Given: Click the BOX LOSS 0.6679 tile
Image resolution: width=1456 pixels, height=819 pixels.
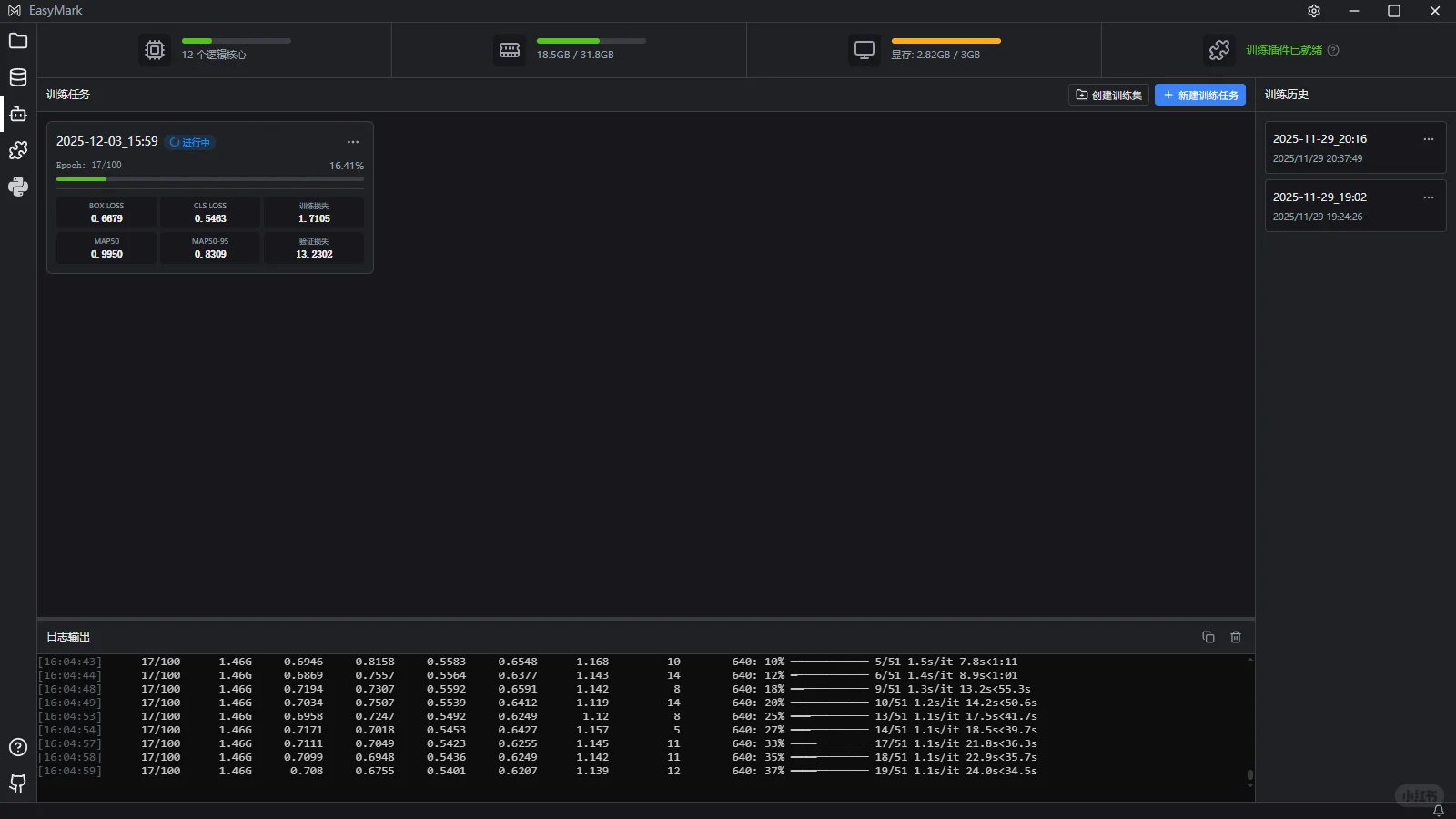Looking at the screenshot, I should tap(106, 212).
